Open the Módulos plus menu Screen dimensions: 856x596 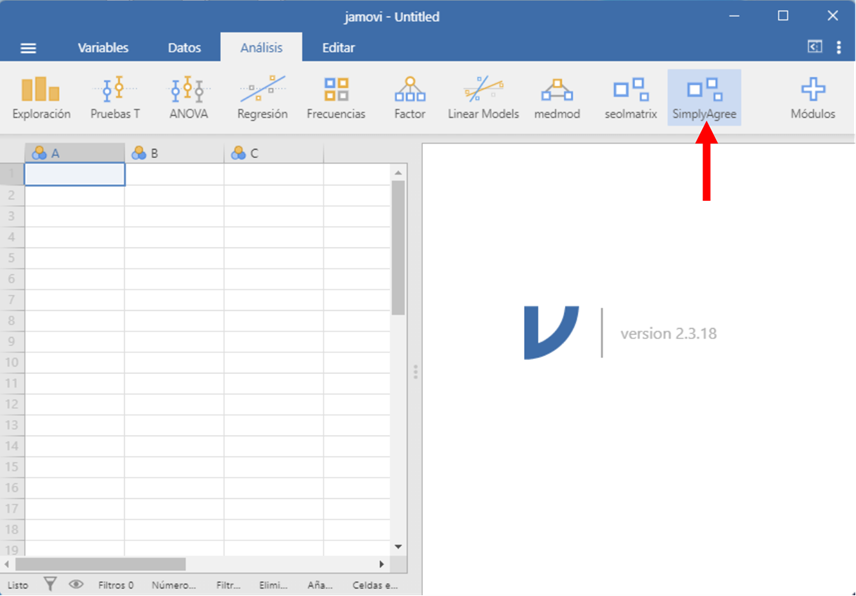point(813,98)
